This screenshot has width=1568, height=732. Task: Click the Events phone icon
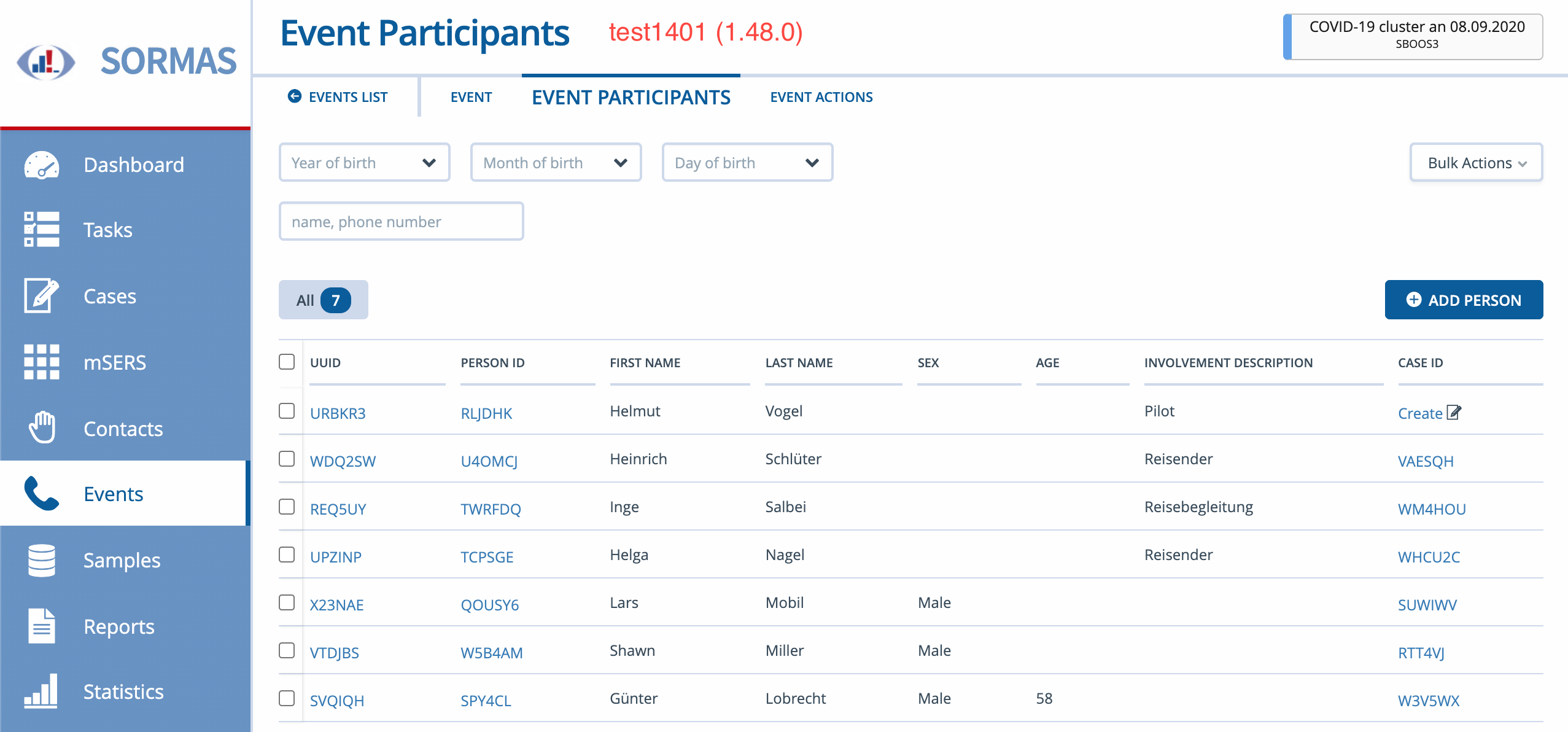click(x=41, y=494)
